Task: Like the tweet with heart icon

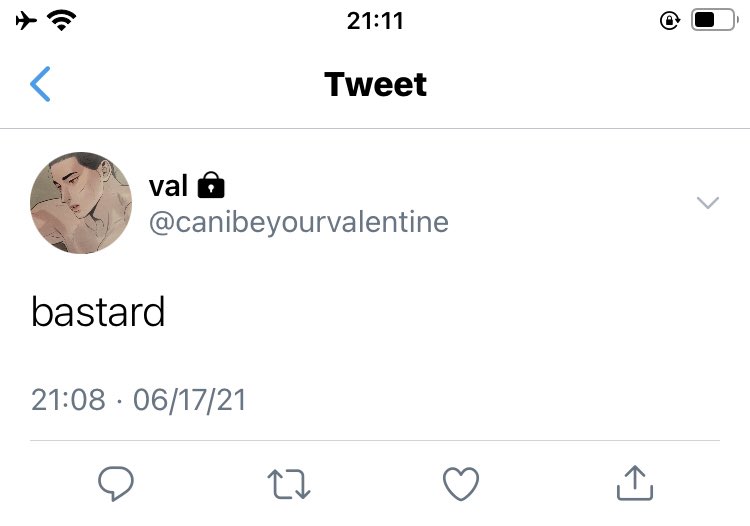Action: pos(461,483)
